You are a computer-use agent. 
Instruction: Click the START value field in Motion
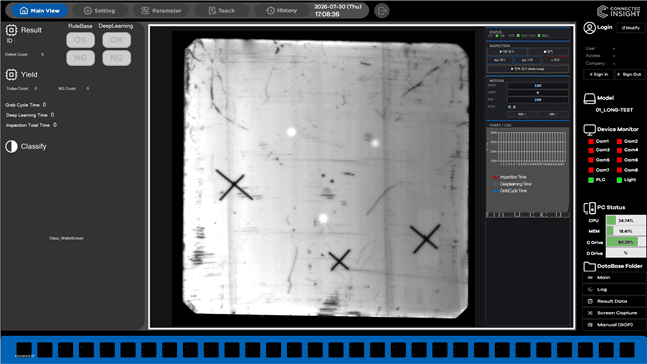pyautogui.click(x=537, y=92)
